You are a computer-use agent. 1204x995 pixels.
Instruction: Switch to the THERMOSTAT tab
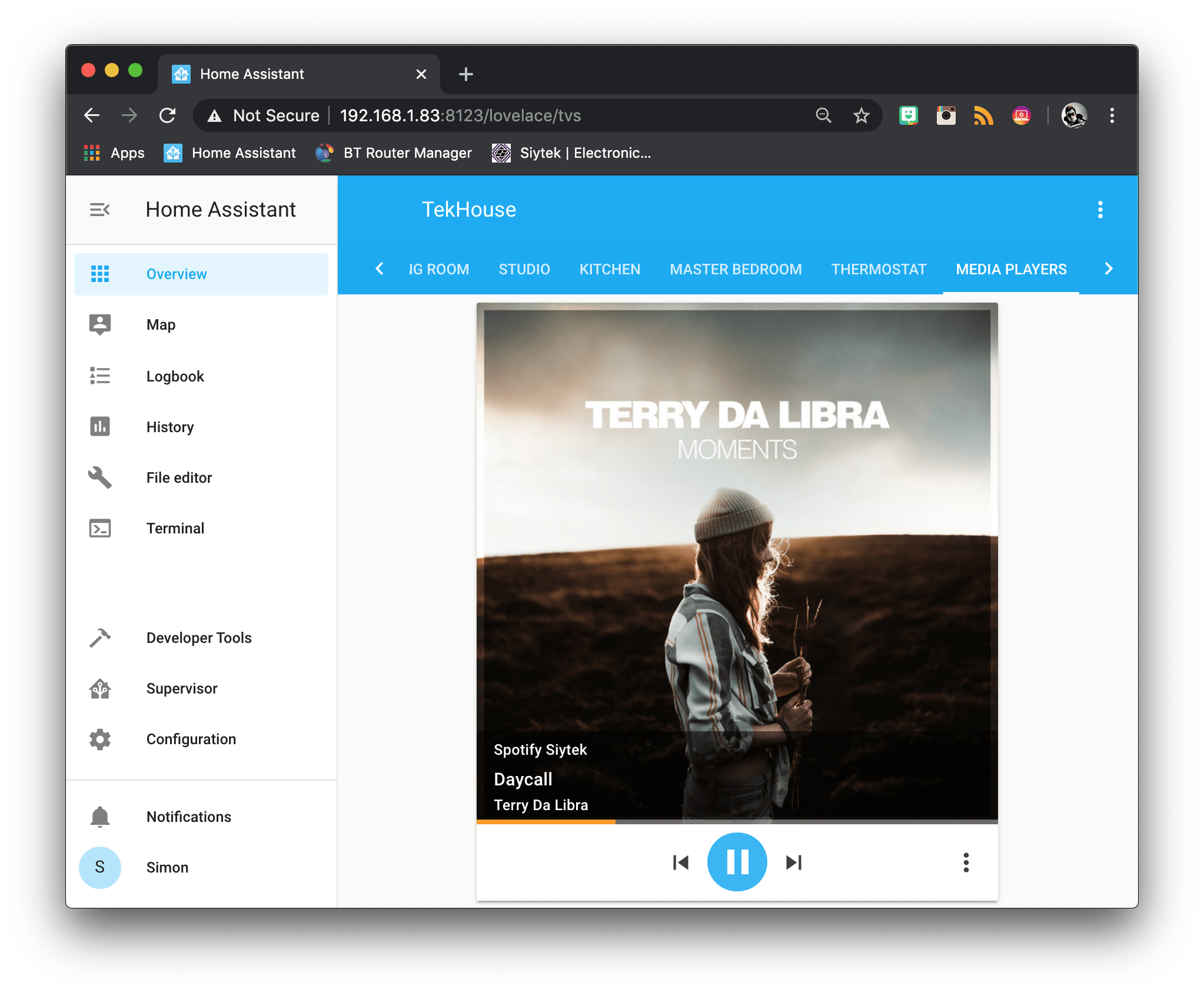pyautogui.click(x=879, y=269)
